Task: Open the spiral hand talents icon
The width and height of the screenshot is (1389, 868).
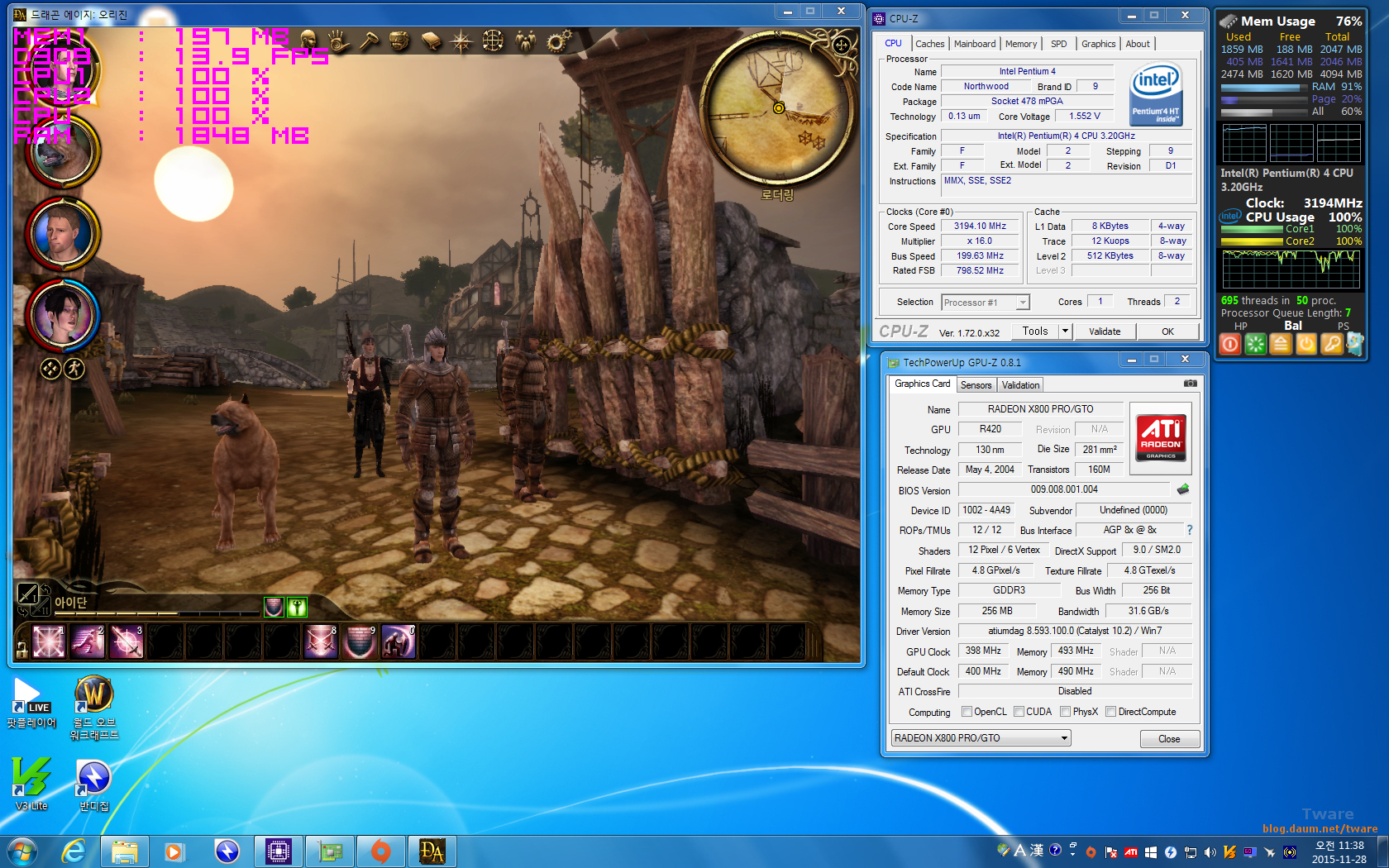Action: point(337,40)
